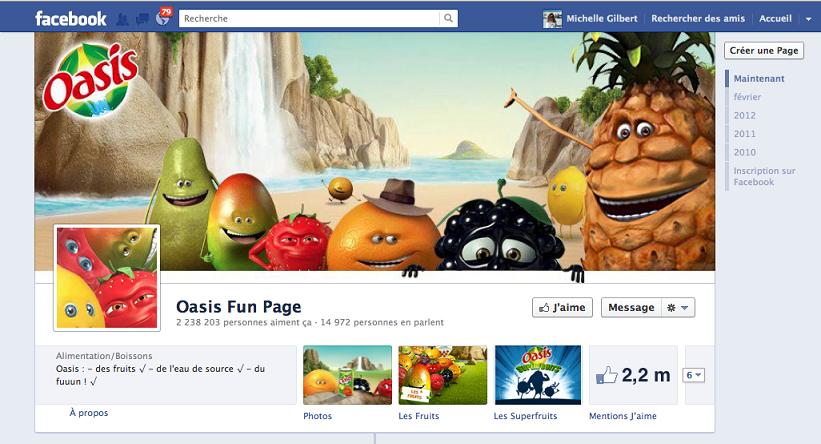Click the gear icon beside Message
The height and width of the screenshot is (444, 821).
coord(671,308)
